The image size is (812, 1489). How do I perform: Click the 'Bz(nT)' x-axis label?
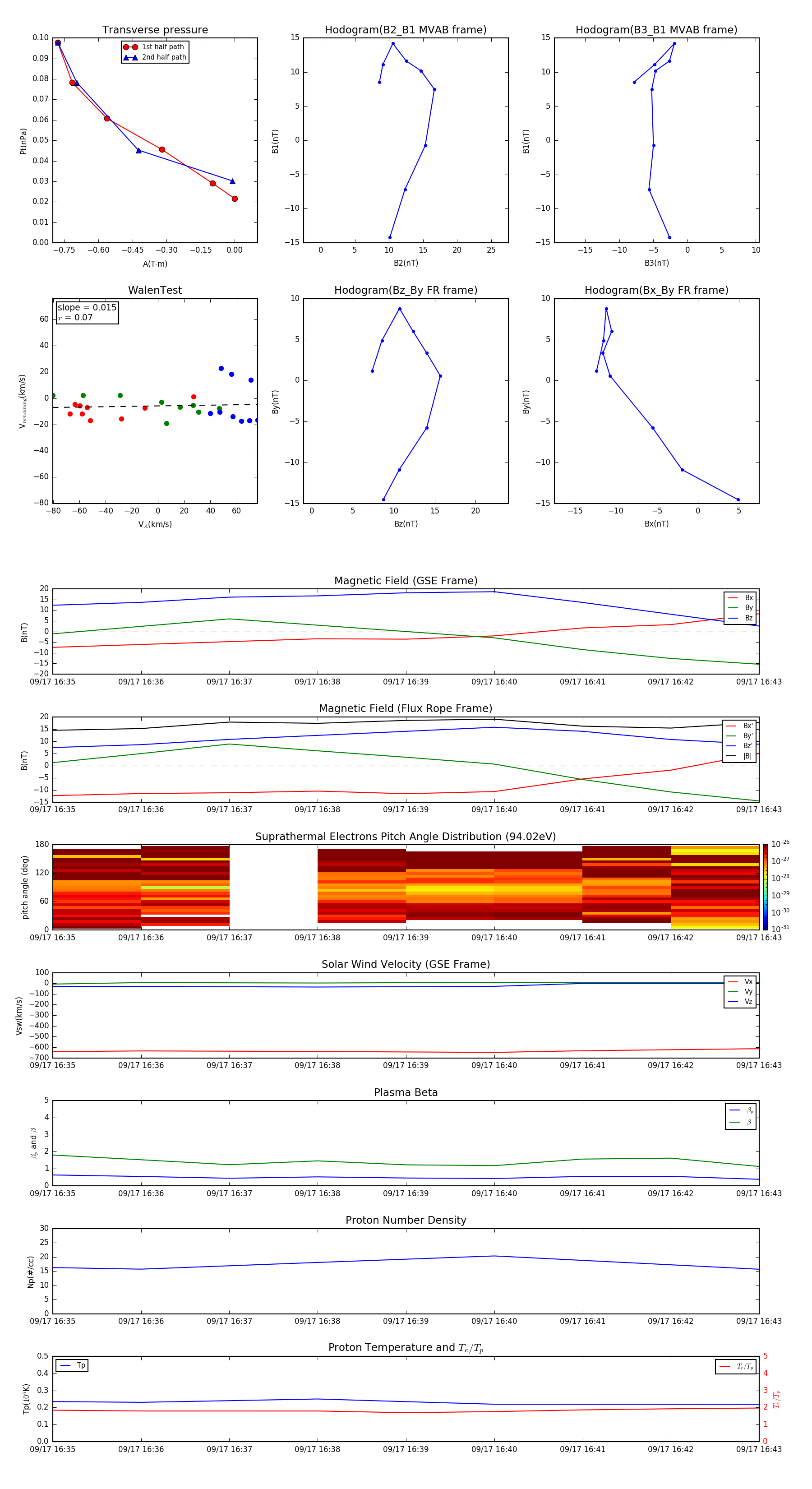[x=406, y=524]
